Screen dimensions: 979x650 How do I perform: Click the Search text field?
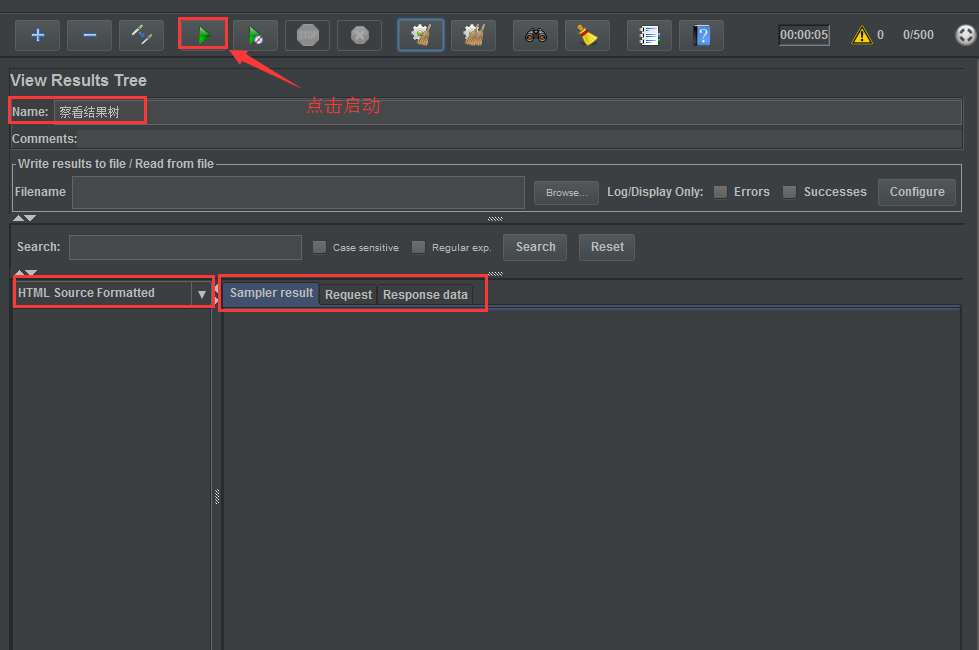pos(185,247)
